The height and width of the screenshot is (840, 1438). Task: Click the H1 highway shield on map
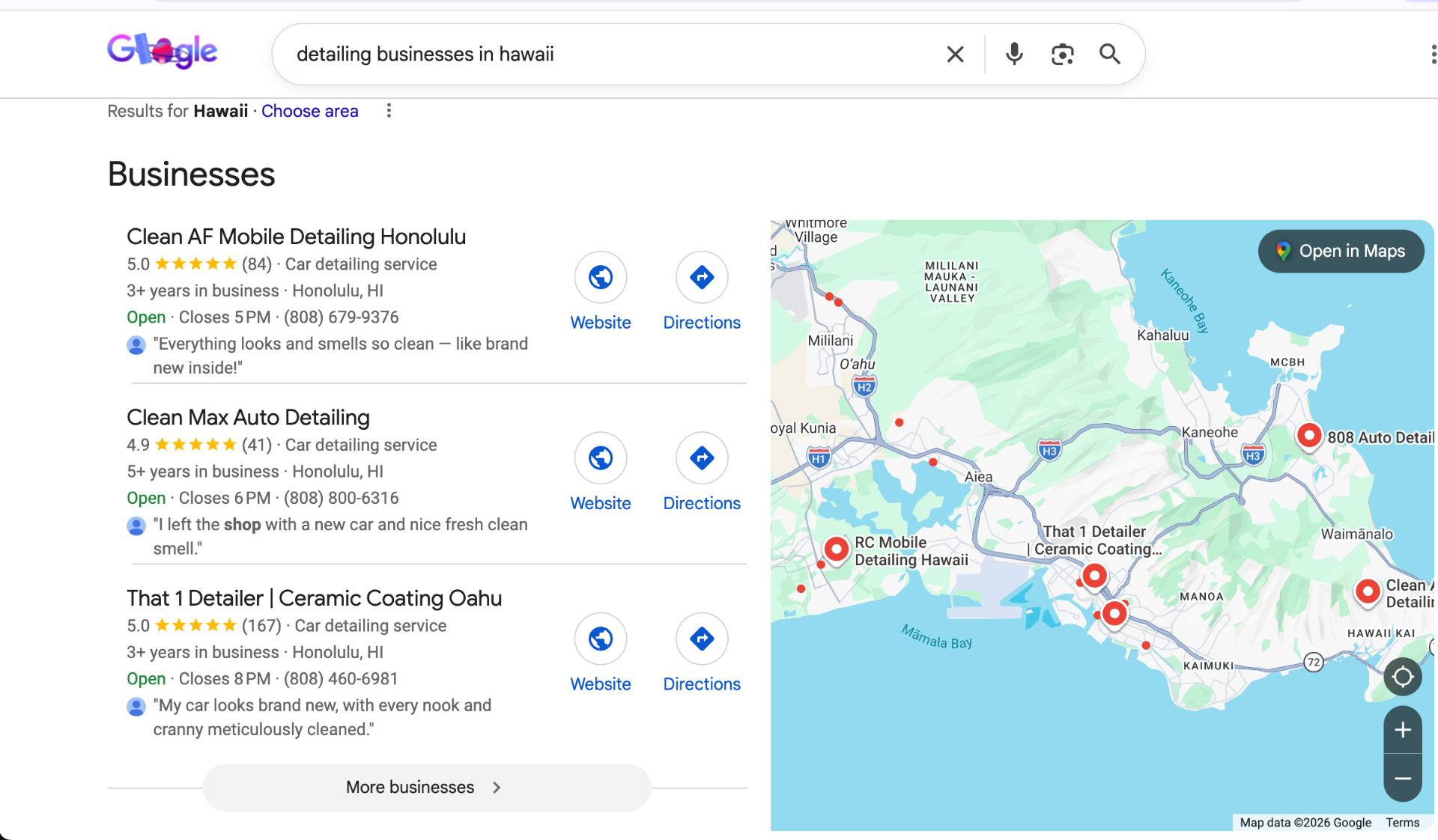819,458
